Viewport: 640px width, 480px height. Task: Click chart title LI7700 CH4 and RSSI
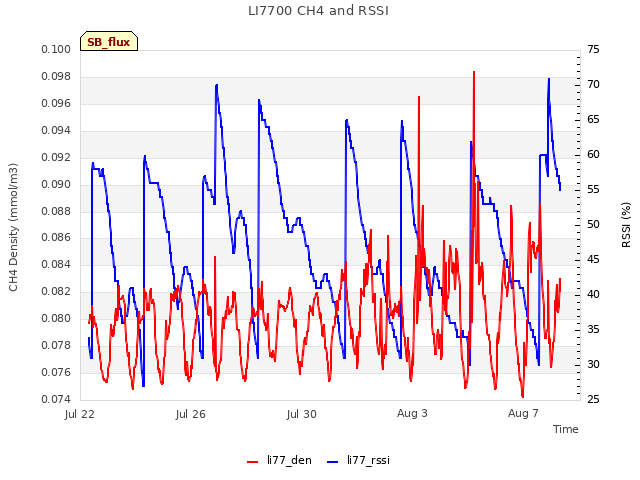[318, 11]
